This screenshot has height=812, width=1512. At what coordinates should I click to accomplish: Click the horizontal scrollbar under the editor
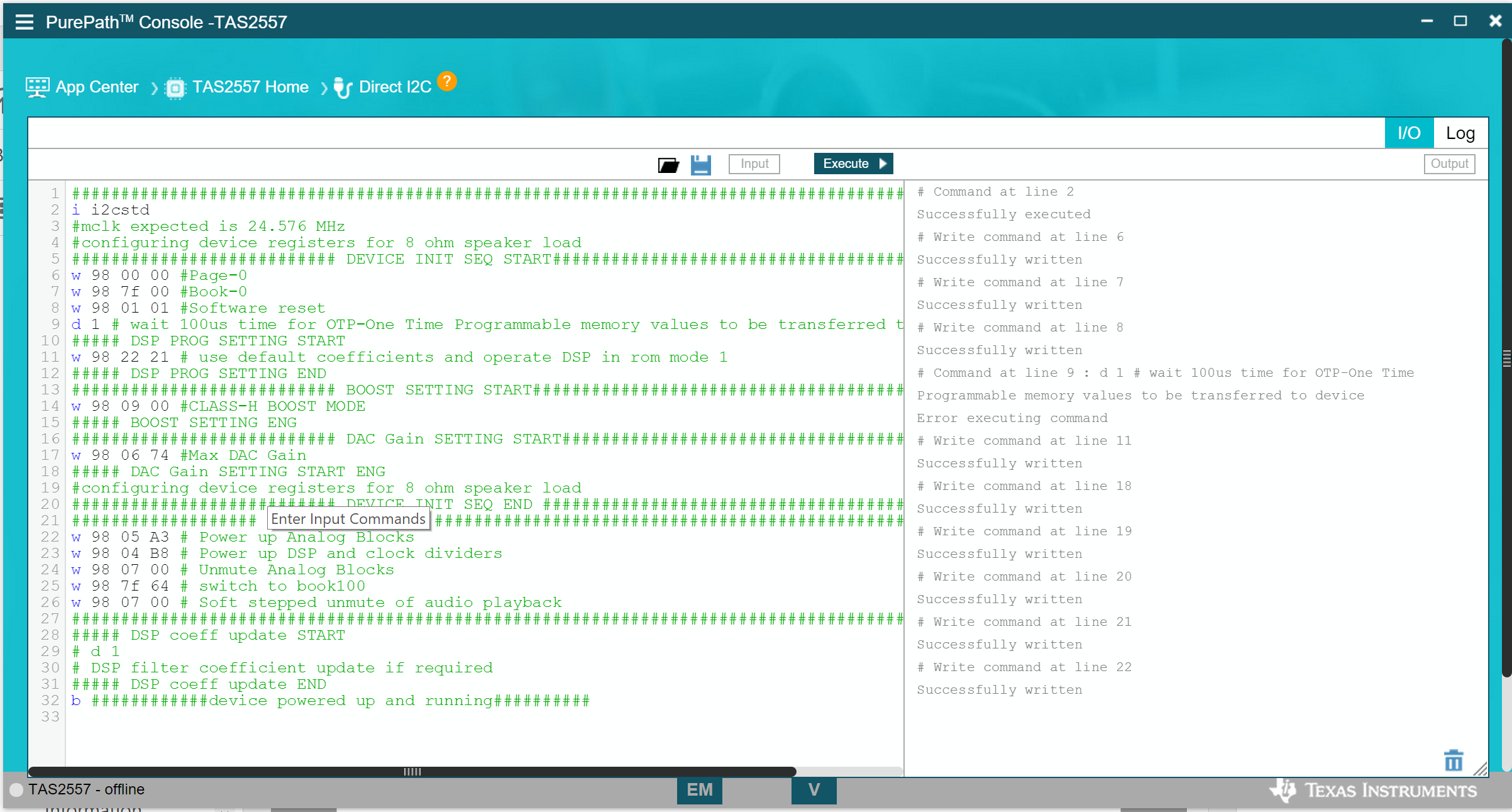pyautogui.click(x=412, y=772)
